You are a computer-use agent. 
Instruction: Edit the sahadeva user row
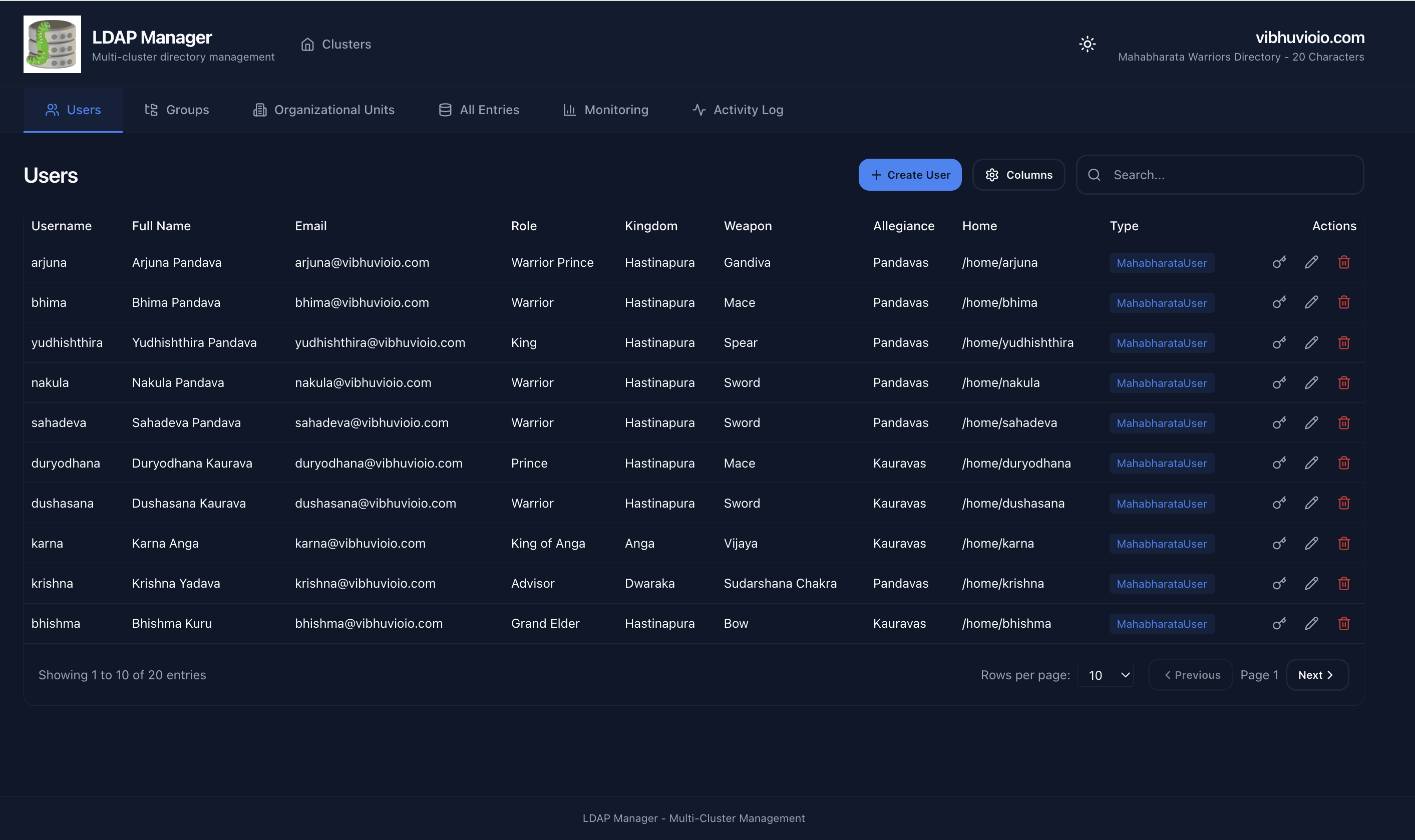[1311, 423]
